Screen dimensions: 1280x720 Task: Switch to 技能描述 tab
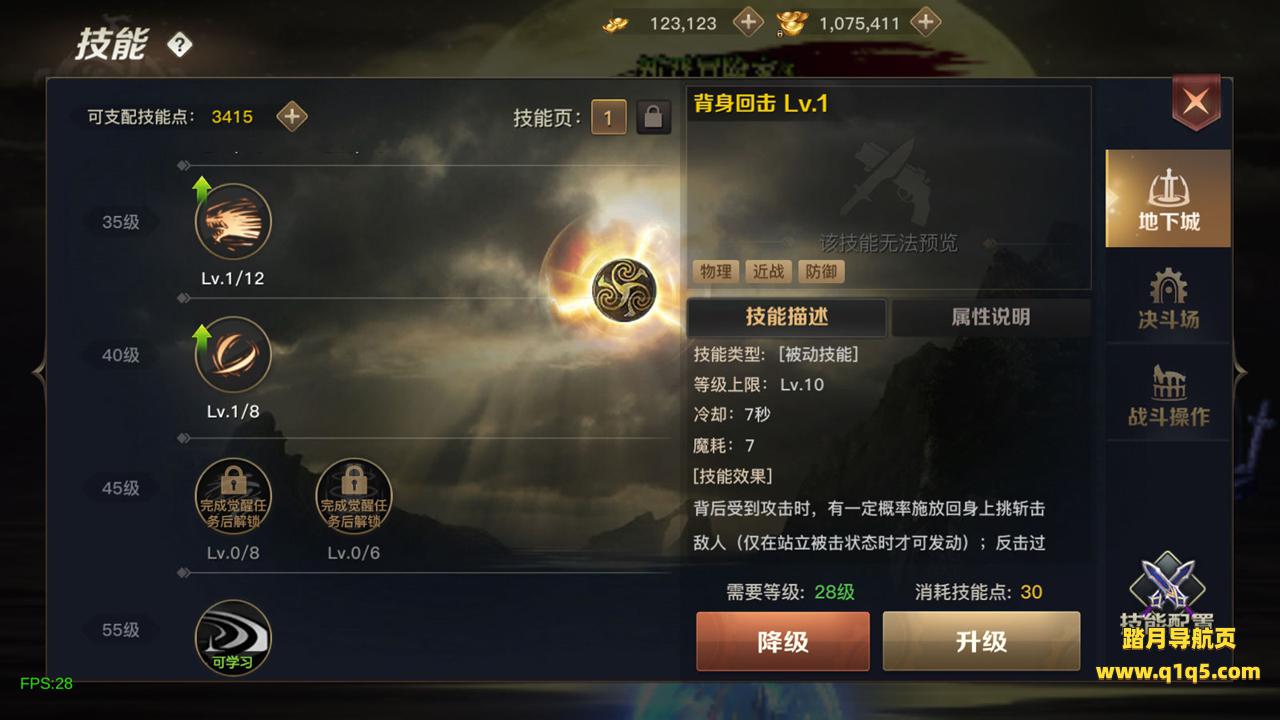(x=787, y=318)
